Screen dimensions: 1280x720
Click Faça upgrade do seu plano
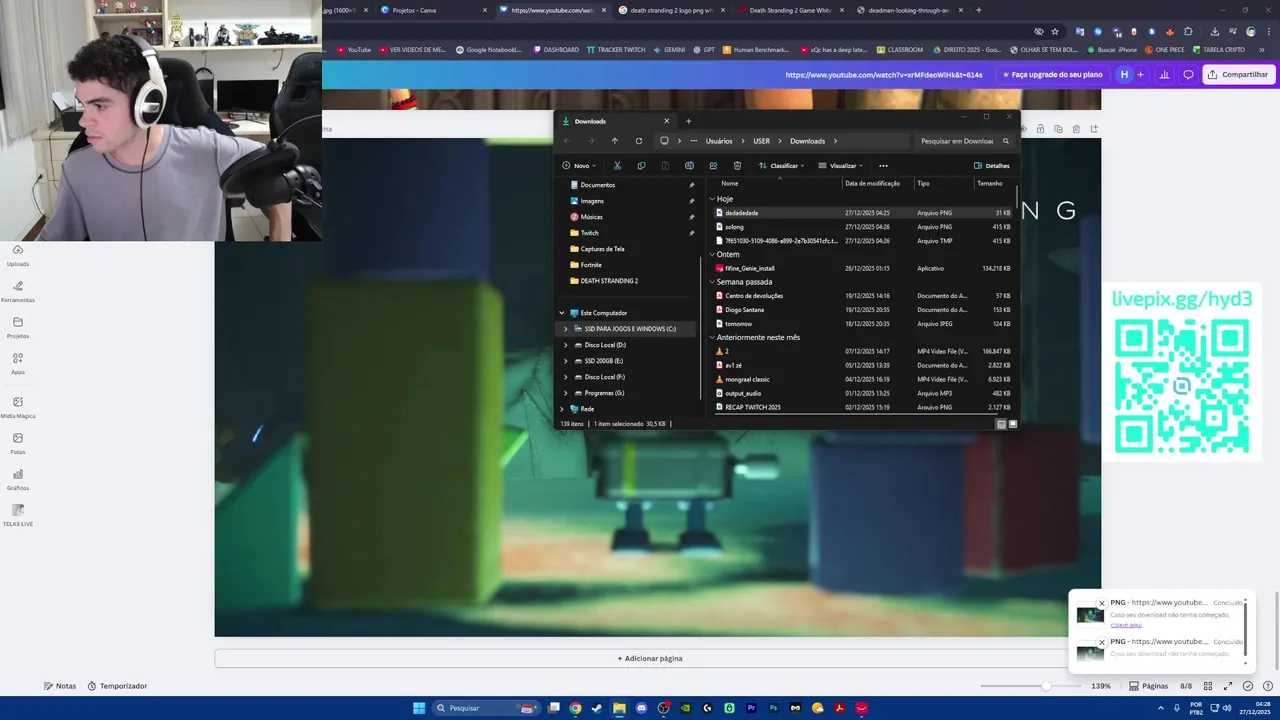(x=1052, y=75)
